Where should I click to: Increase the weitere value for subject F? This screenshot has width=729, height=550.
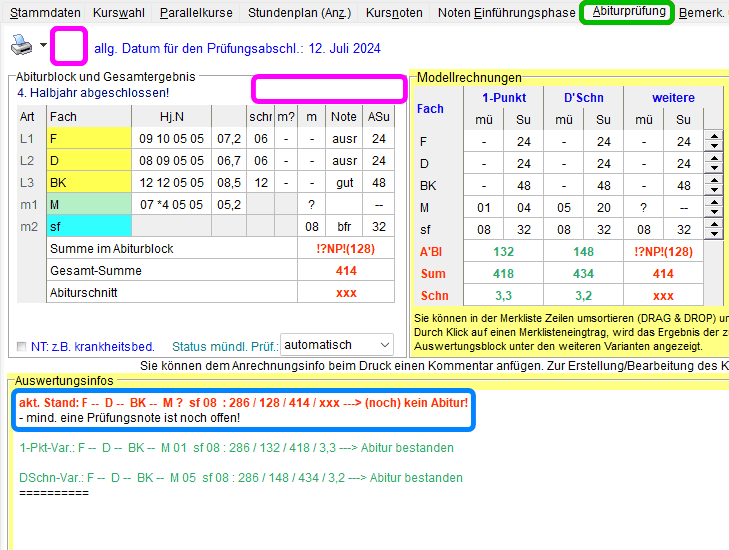pos(714,137)
